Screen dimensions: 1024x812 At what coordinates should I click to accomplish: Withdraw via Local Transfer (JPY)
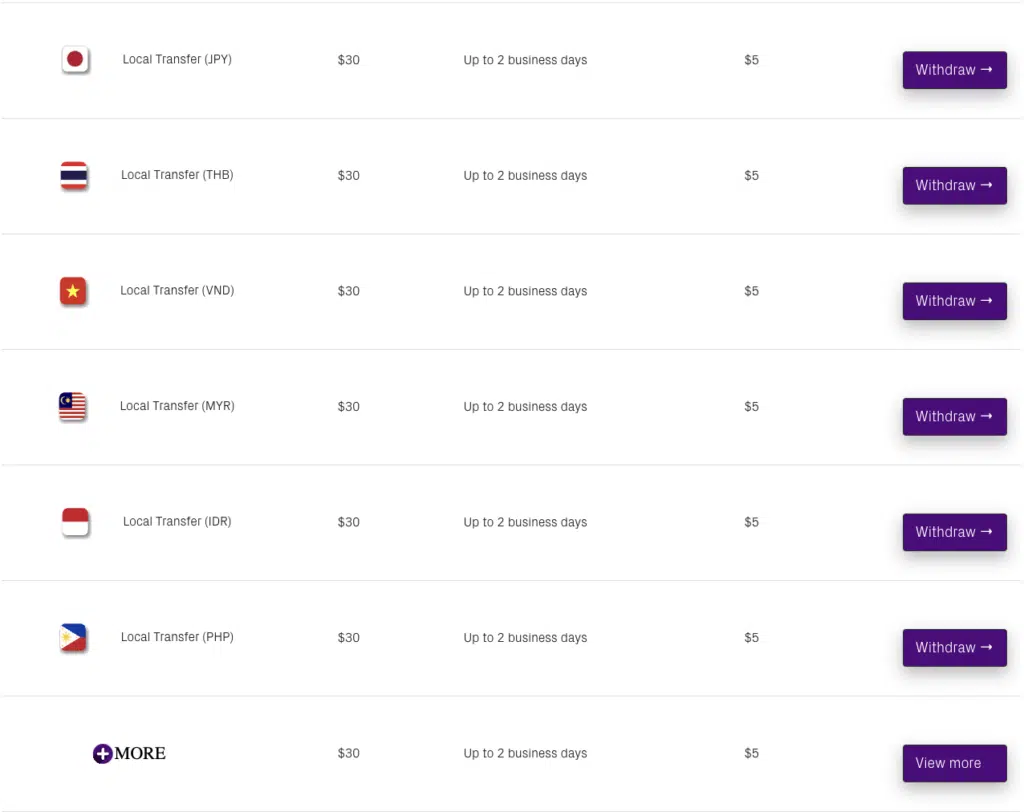954,70
